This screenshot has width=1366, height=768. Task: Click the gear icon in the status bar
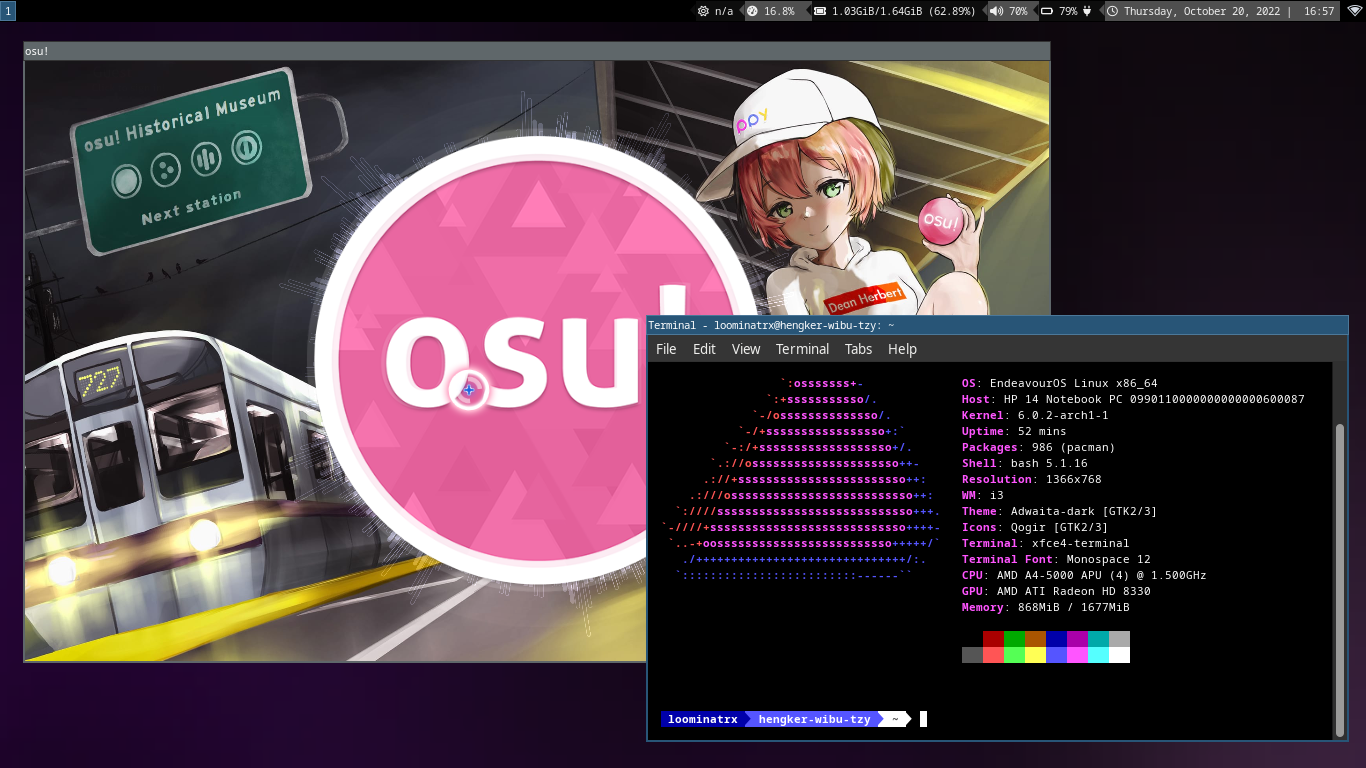coord(703,11)
